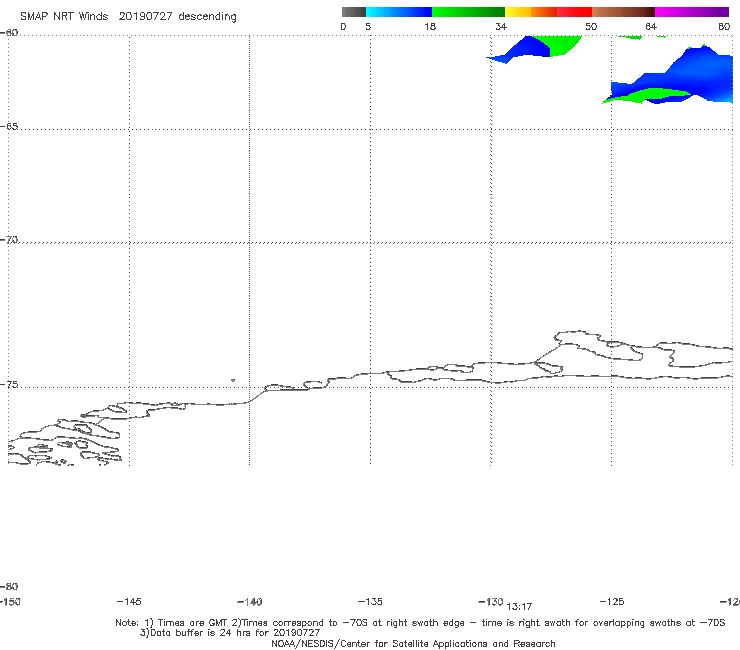Click the note line starting 'Note: 1) Times are GMT'
The width and height of the screenshot is (740, 650).
pos(420,623)
